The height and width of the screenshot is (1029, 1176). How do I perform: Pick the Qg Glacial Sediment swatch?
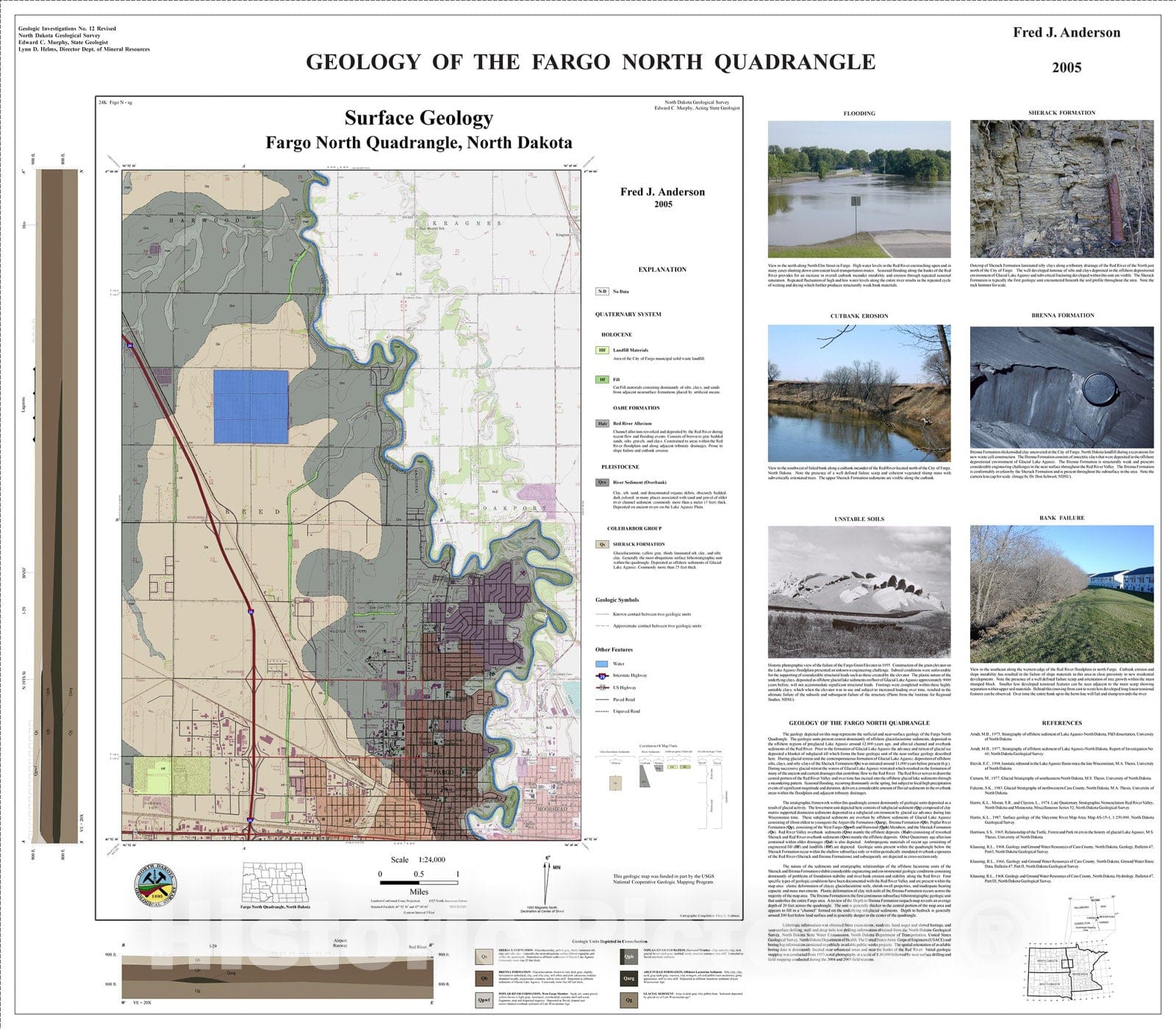629,1000
